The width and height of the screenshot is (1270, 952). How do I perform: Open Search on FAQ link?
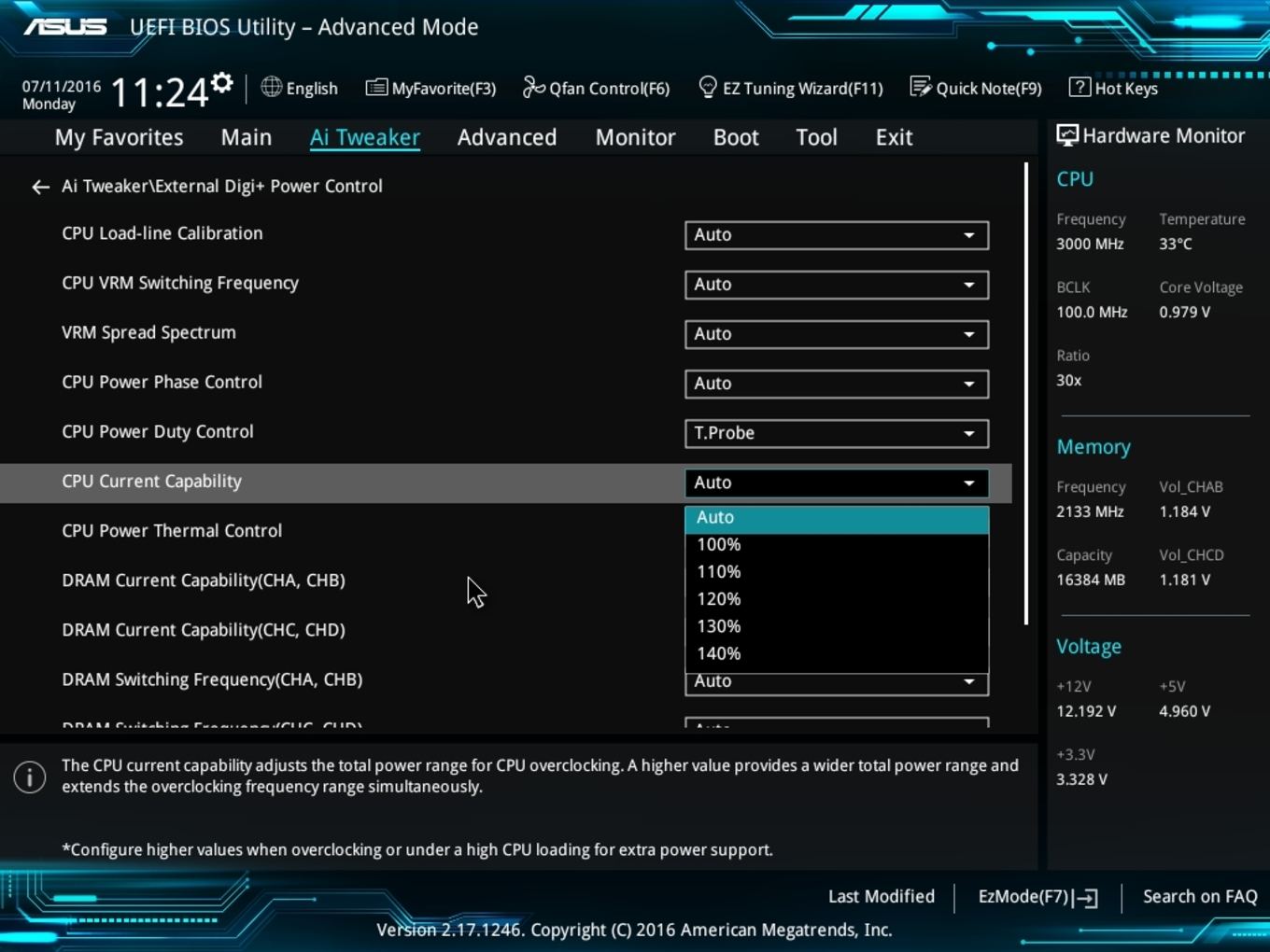1200,897
